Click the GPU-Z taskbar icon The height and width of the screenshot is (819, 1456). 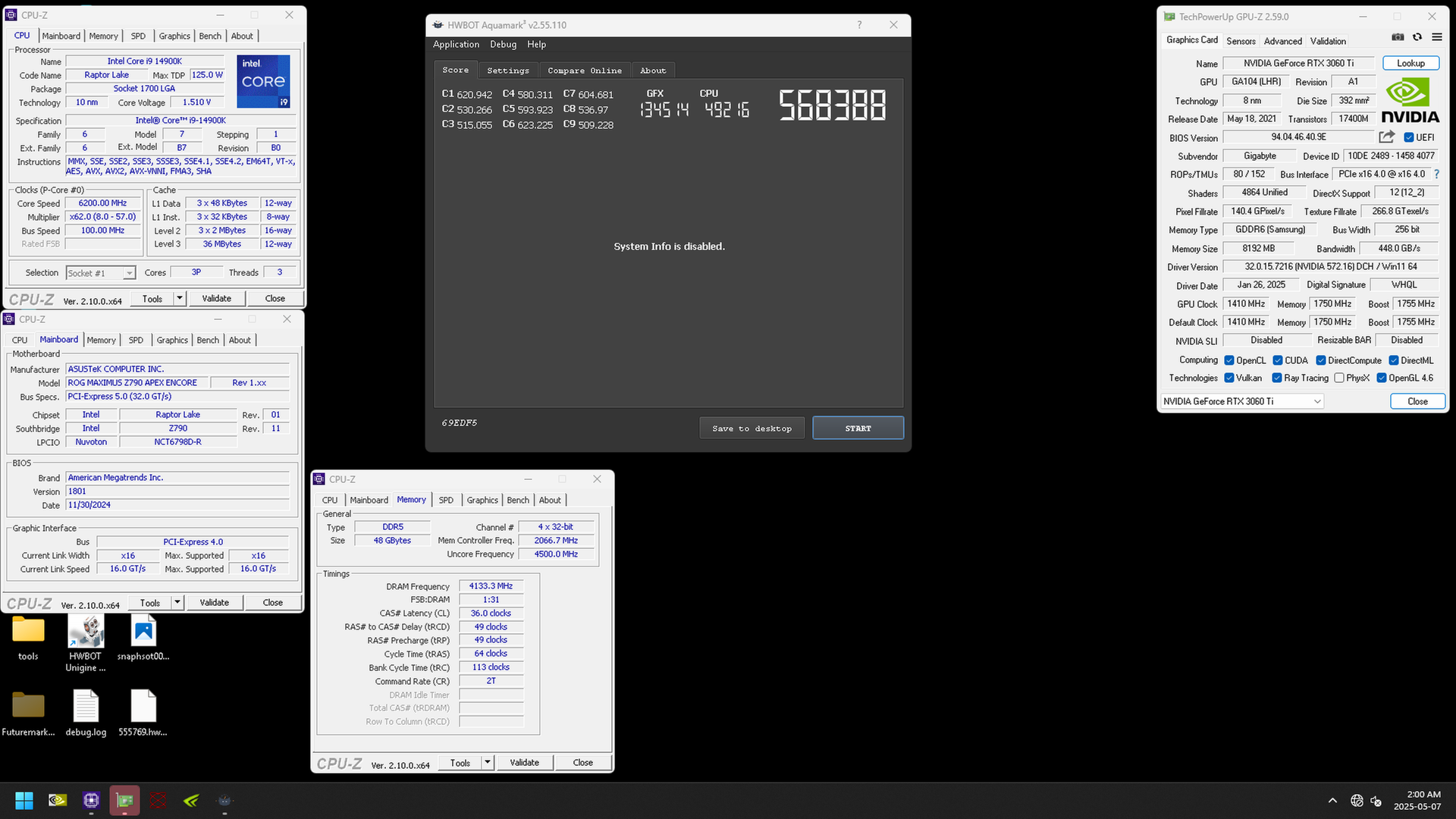[124, 800]
